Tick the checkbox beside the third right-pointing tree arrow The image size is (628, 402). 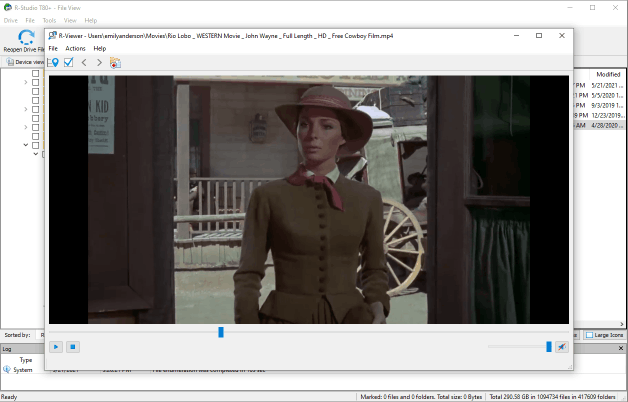36,127
